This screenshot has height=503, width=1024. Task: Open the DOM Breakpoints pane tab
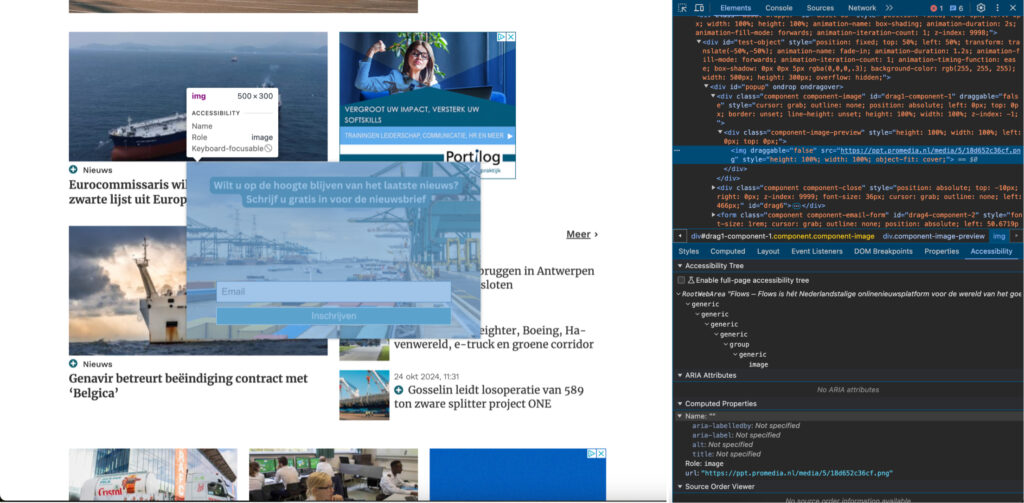pyautogui.click(x=884, y=252)
